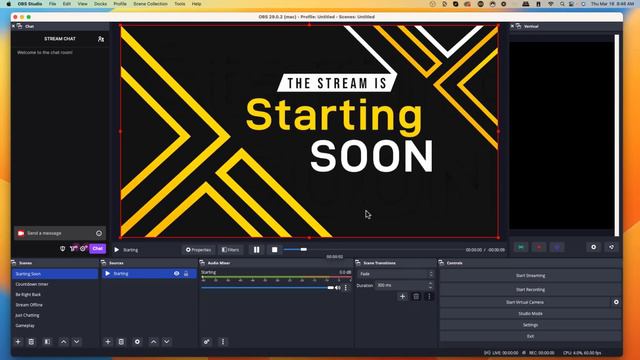Click the Exit button
The width and height of the screenshot is (640, 360).
(x=530, y=336)
